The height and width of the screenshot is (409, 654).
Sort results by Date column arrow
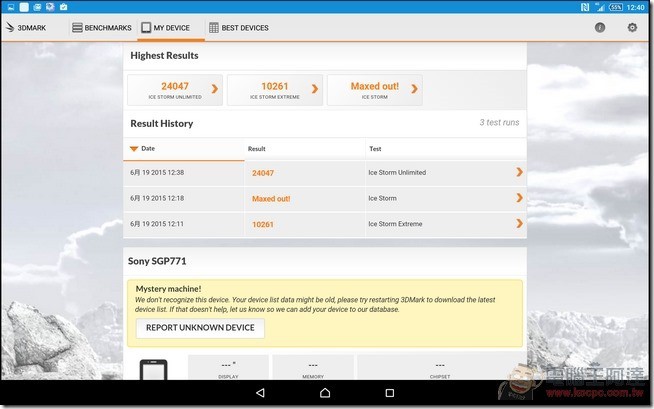tap(134, 148)
